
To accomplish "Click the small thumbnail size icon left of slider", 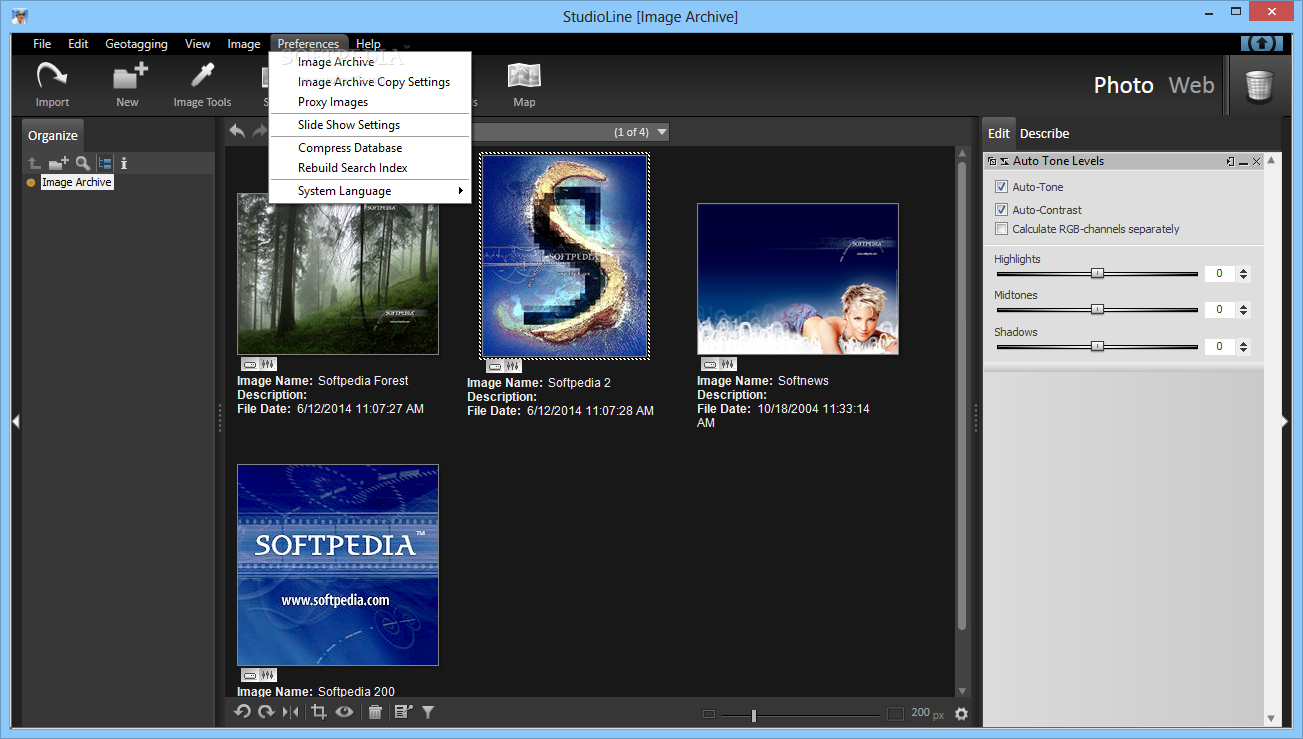I will [709, 714].
